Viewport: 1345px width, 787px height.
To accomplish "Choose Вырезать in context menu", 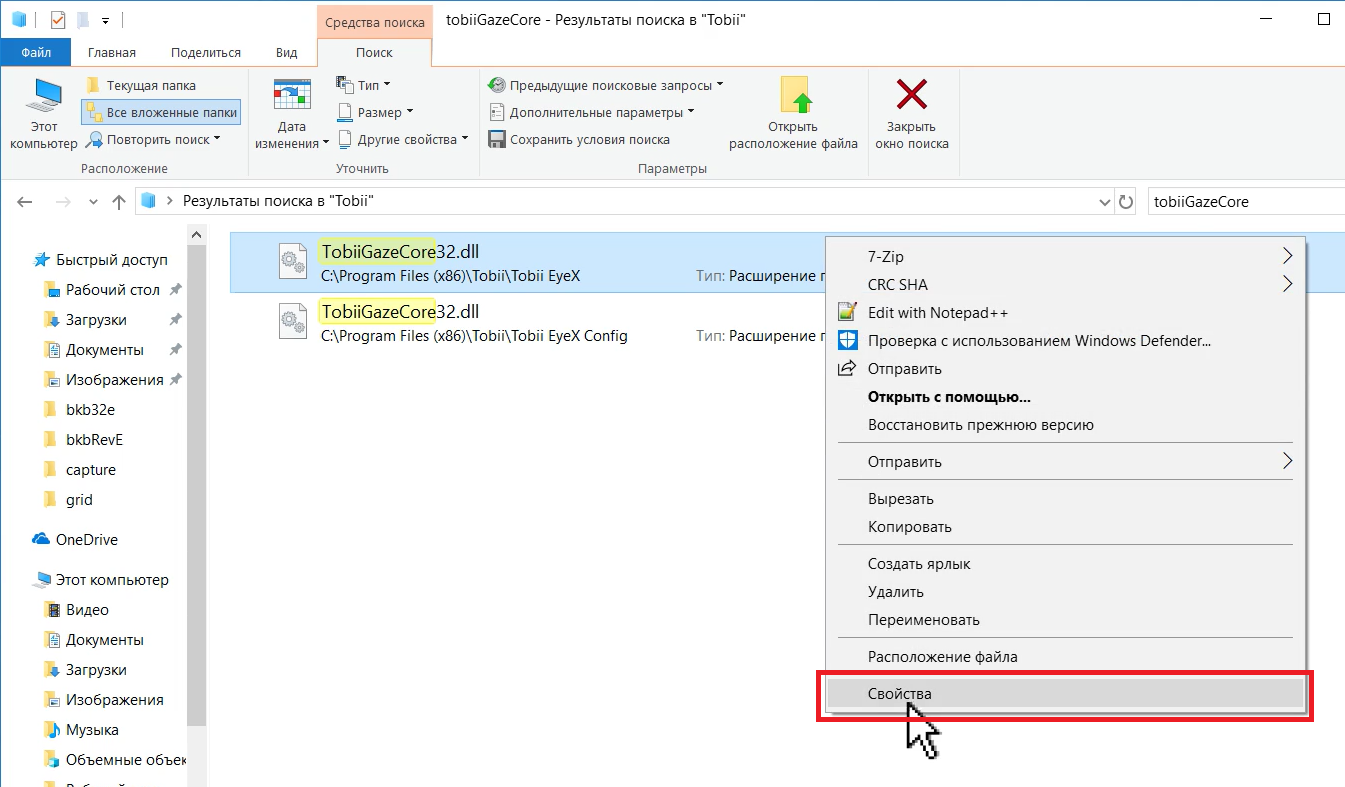I will [x=1067, y=499].
